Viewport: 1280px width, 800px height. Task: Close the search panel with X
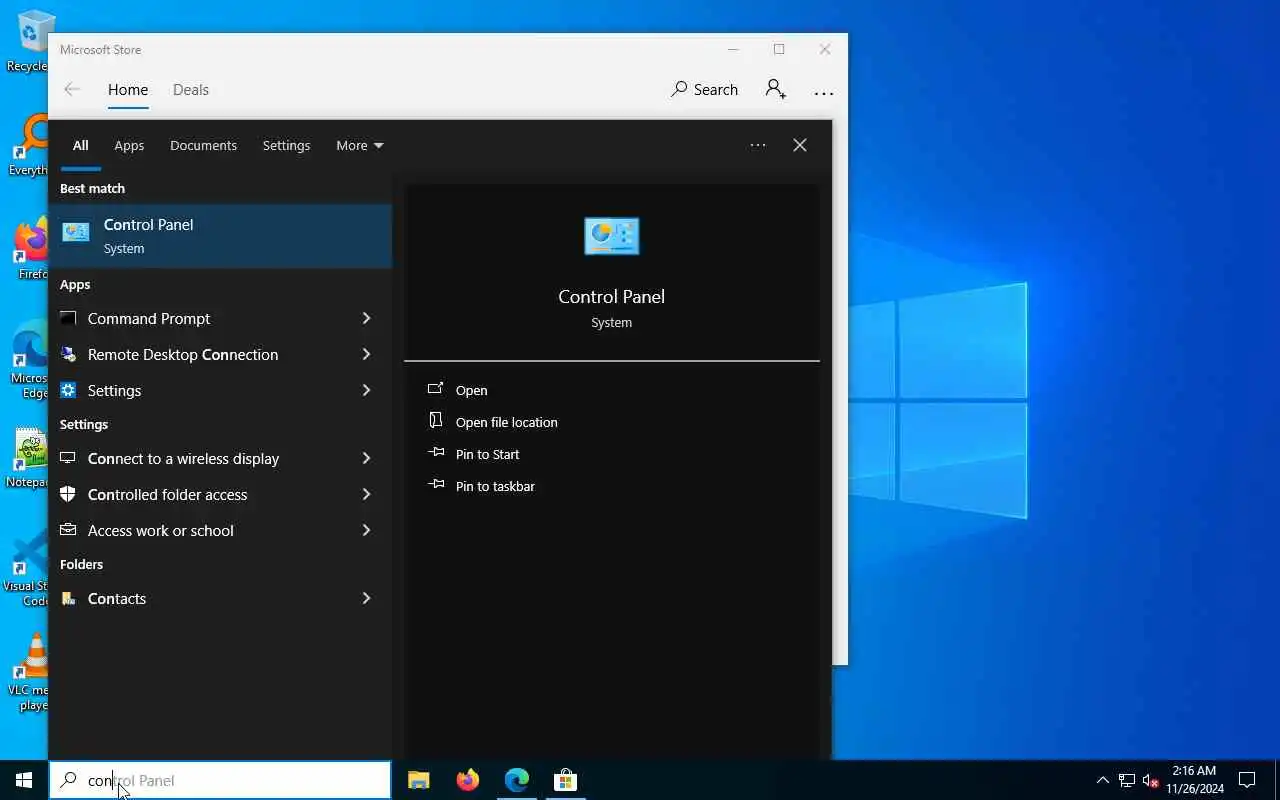point(800,145)
